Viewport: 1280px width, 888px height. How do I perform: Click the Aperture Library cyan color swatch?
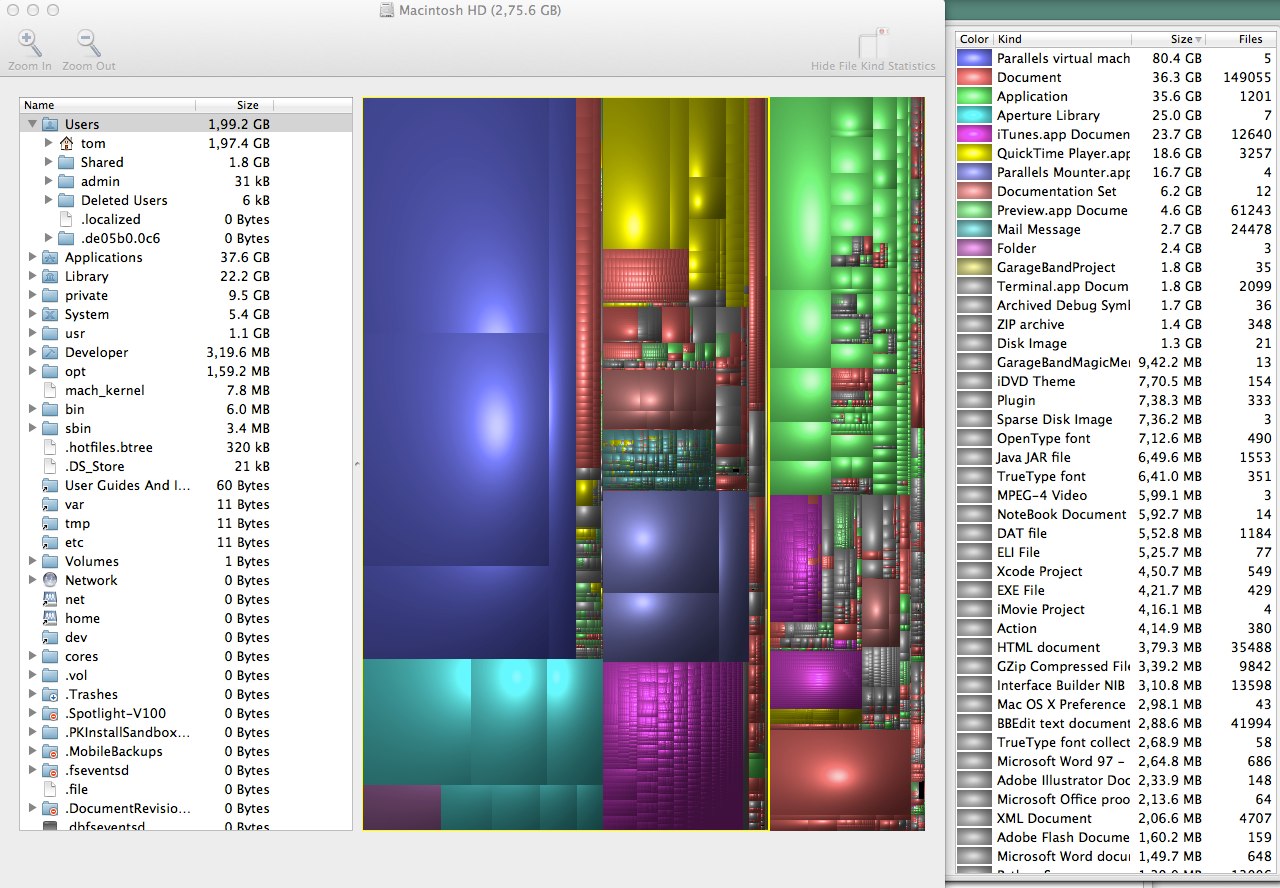tap(974, 116)
